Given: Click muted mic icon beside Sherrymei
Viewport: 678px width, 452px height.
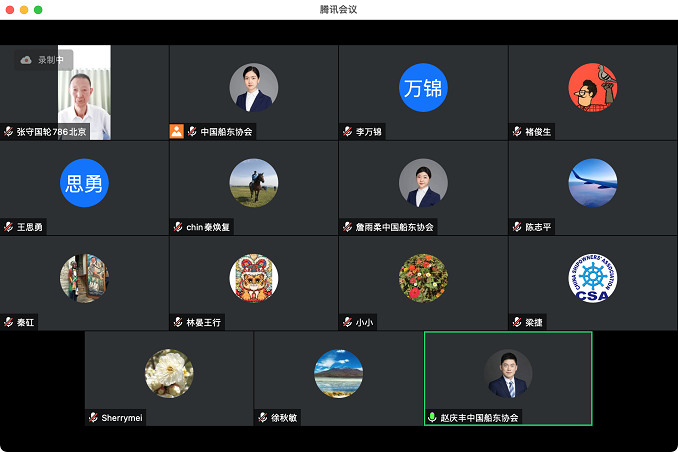Looking at the screenshot, I should (93, 417).
